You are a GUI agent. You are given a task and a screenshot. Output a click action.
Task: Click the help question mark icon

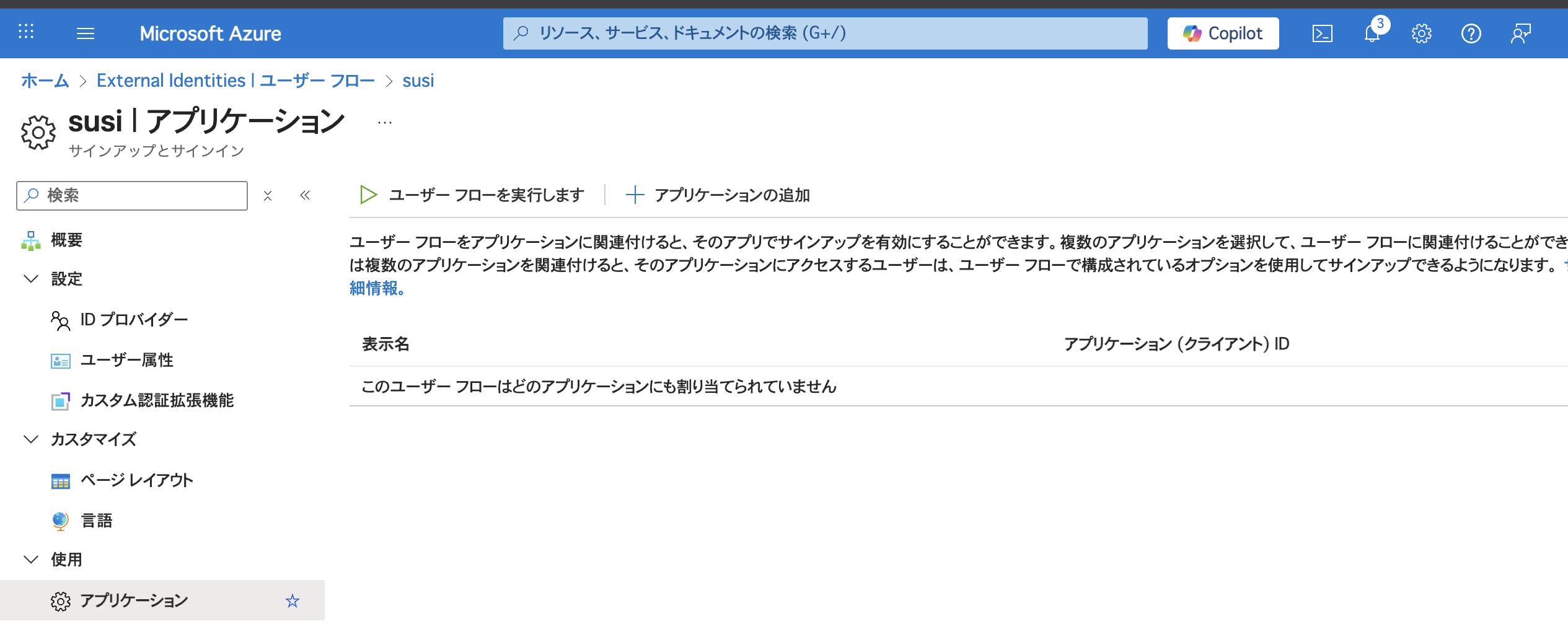pyautogui.click(x=1471, y=33)
